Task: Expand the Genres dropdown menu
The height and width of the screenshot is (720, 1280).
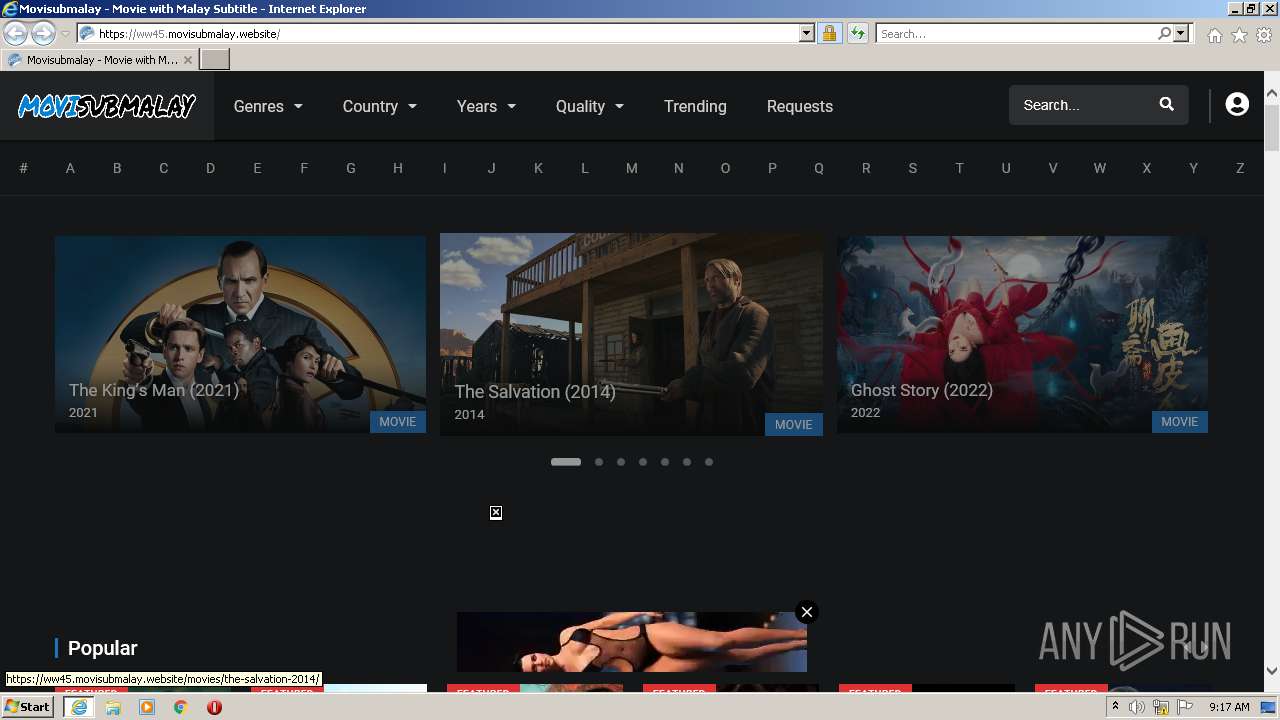Action: click(268, 106)
